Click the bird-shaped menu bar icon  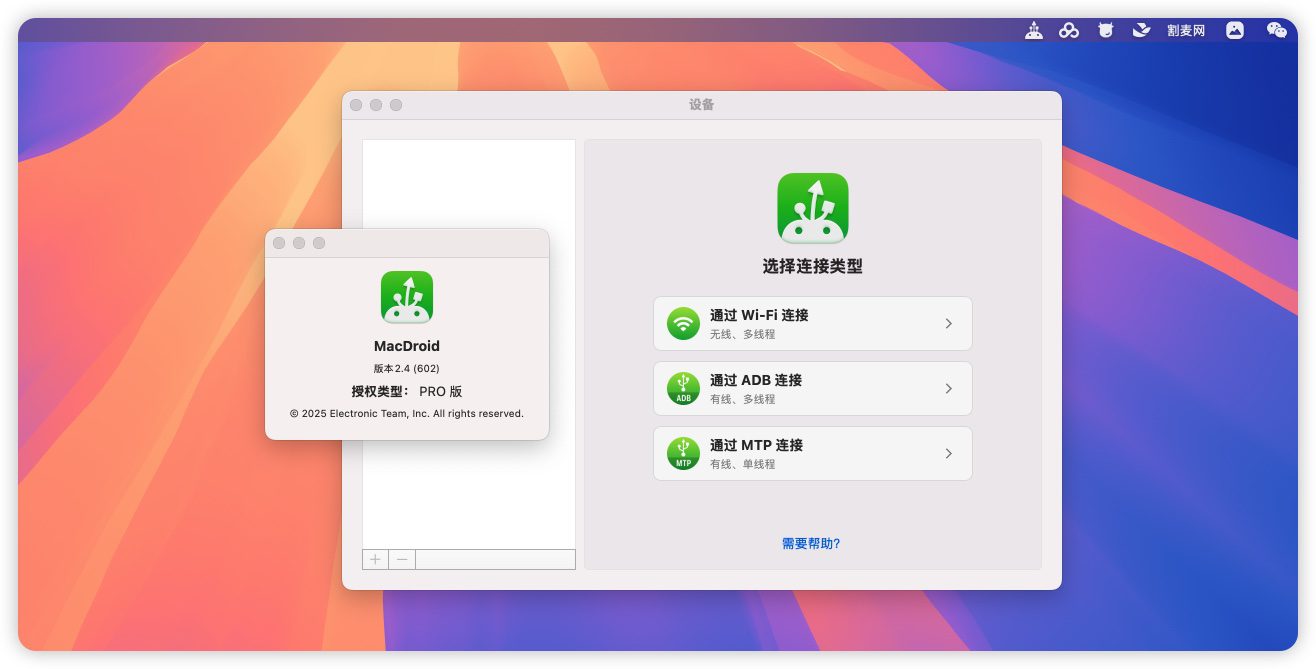(x=1141, y=30)
